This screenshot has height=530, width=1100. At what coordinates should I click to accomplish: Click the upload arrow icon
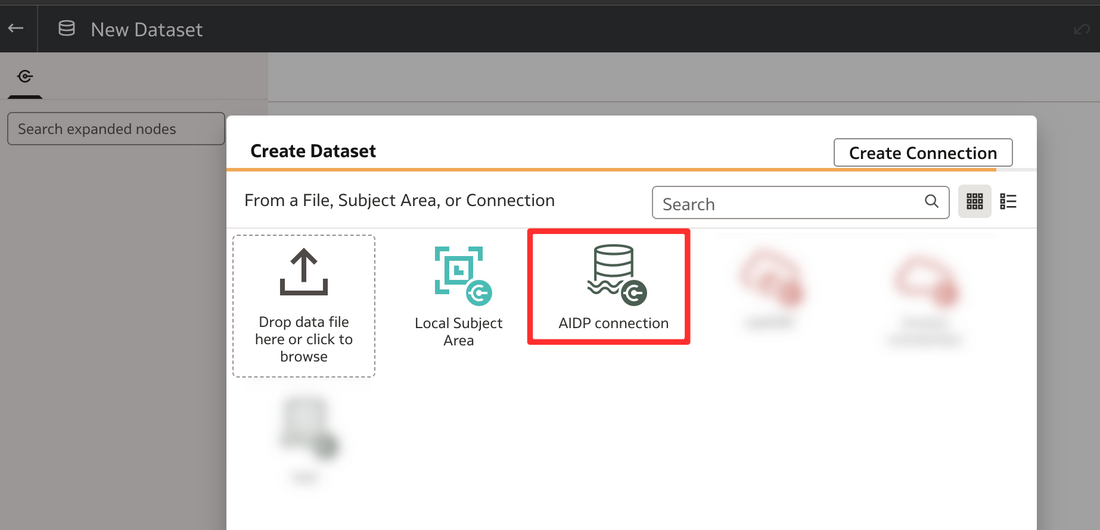pos(304,274)
